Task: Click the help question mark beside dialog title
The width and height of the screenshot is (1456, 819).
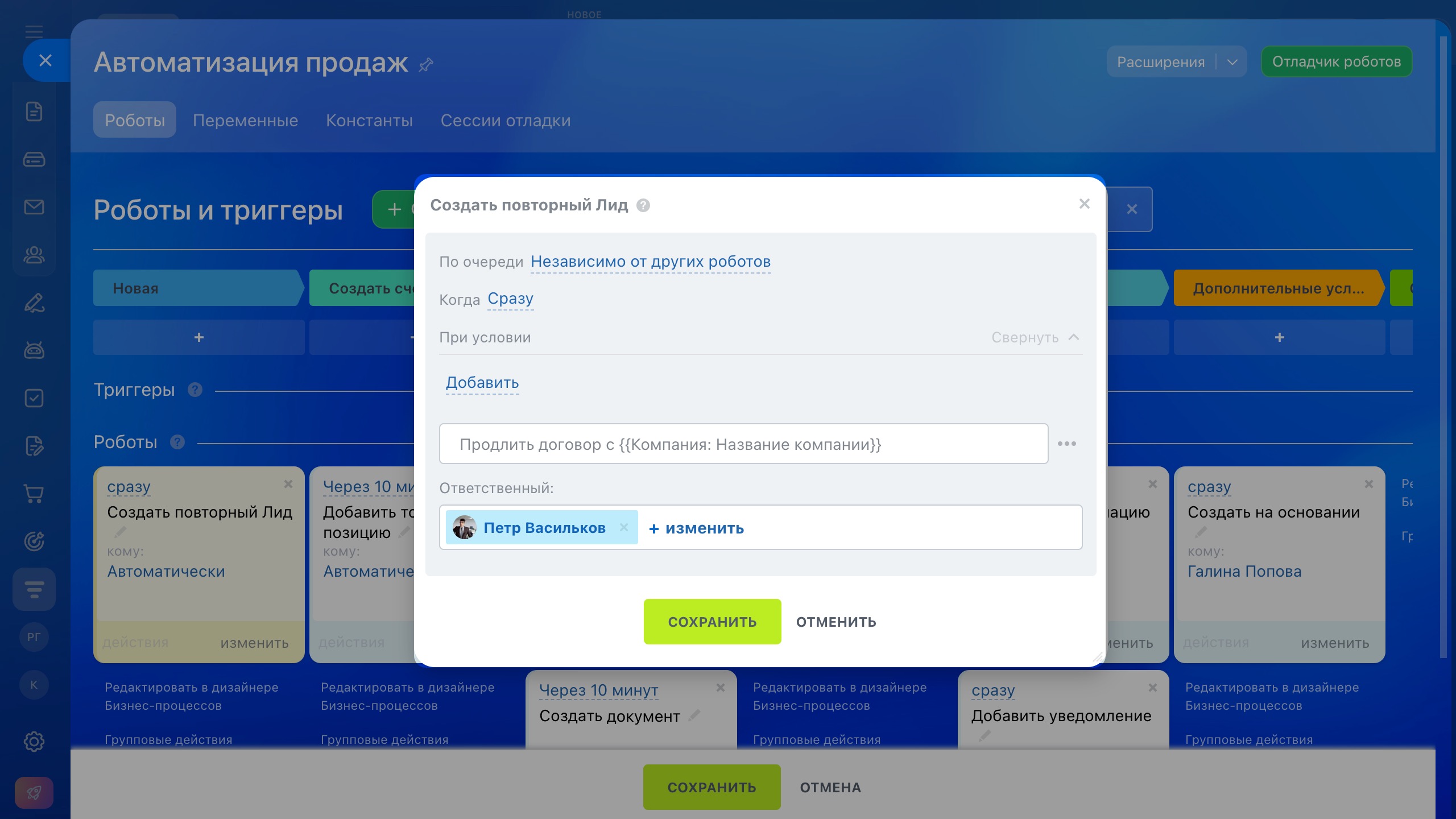Action: 643,205
